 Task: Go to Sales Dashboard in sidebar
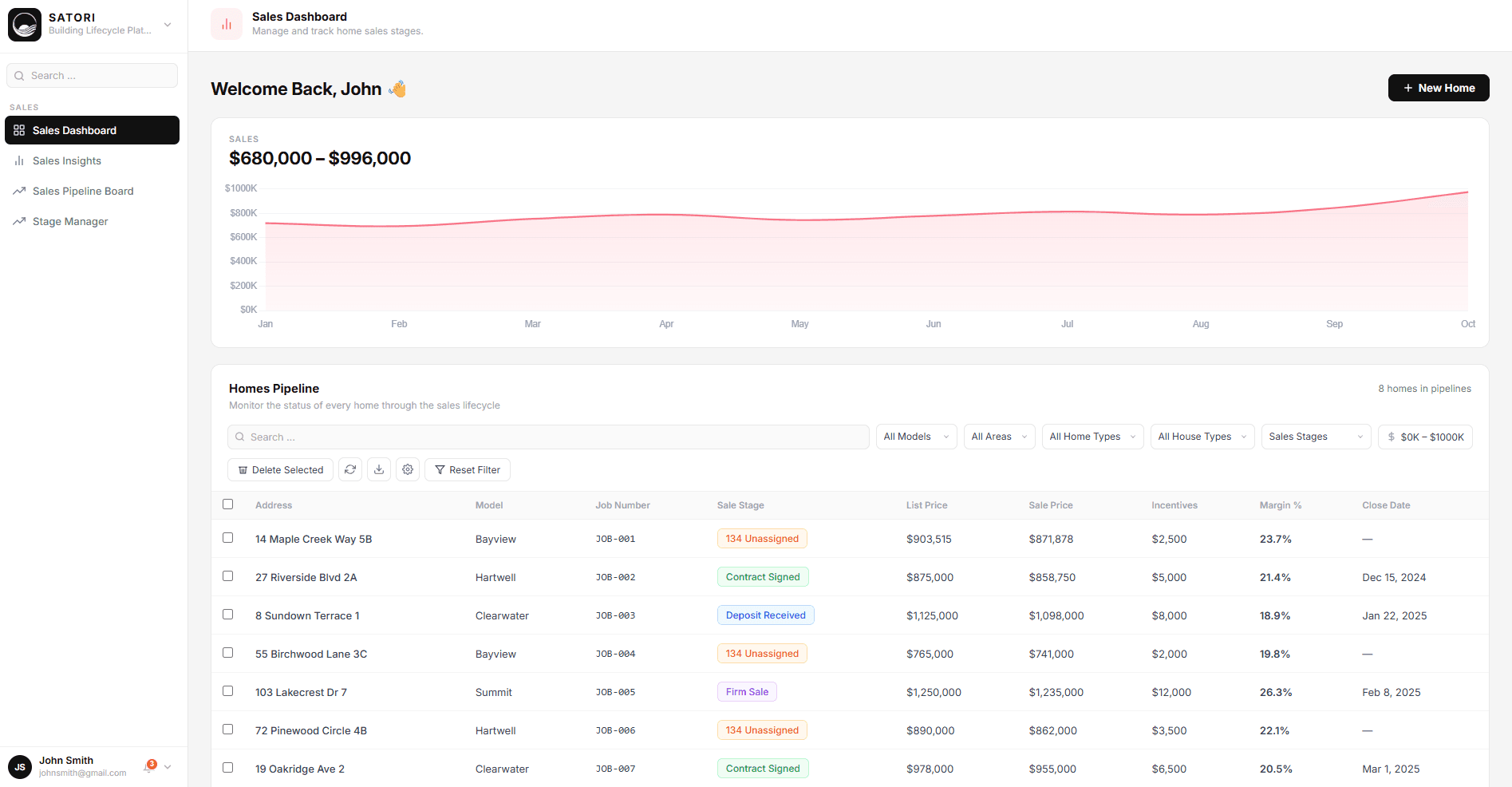(x=92, y=130)
